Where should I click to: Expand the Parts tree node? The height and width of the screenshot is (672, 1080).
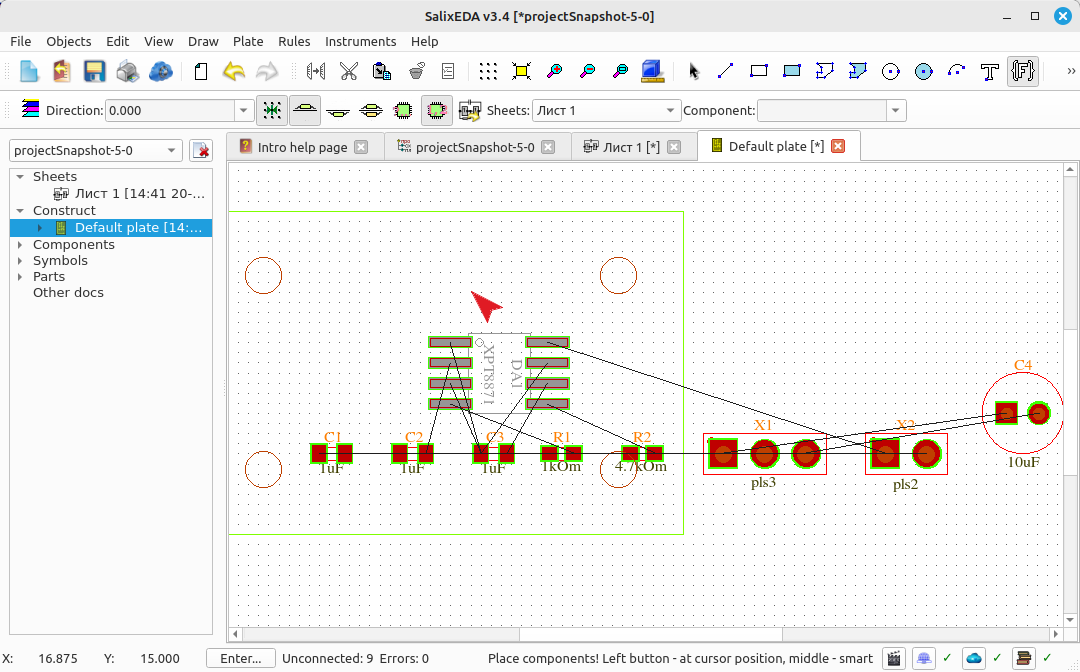click(x=20, y=277)
